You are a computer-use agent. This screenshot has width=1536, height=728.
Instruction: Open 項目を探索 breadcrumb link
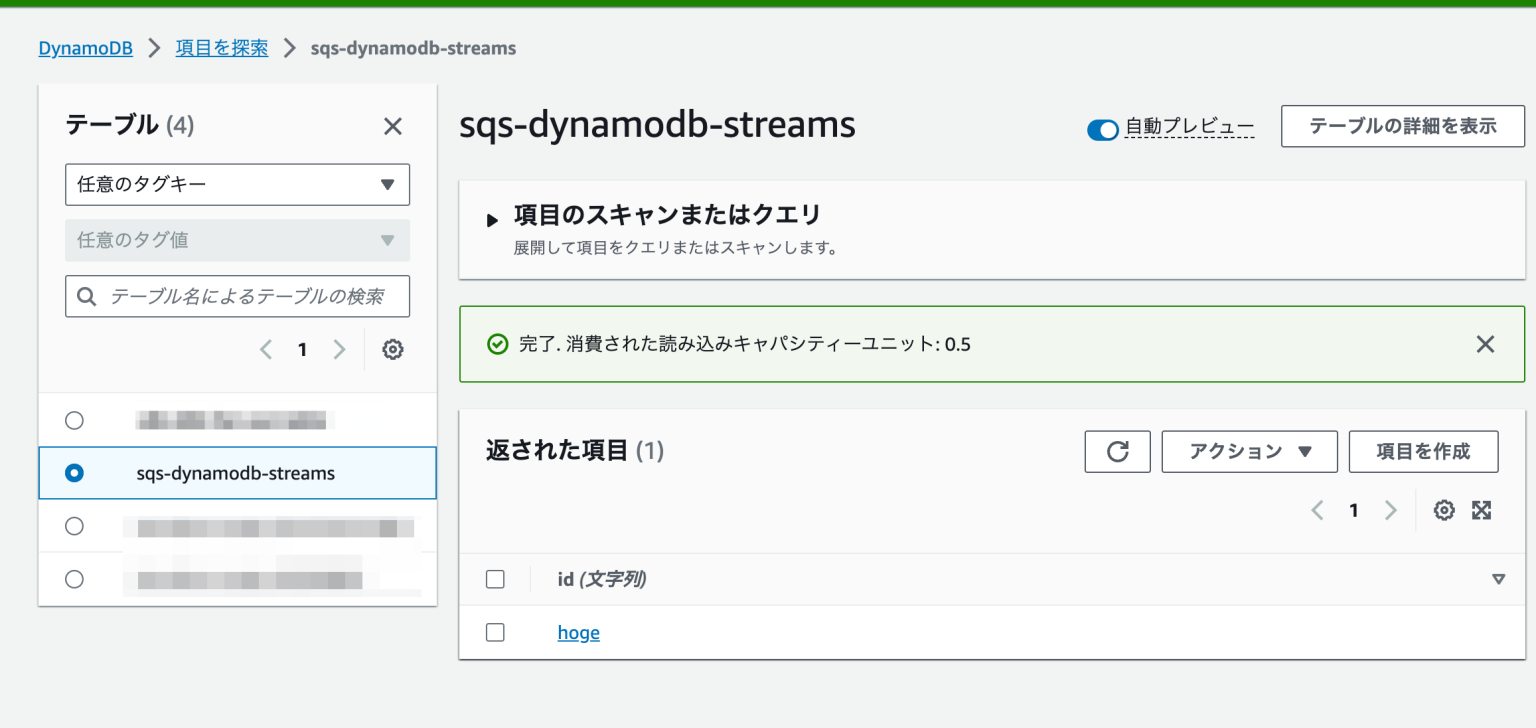point(222,47)
